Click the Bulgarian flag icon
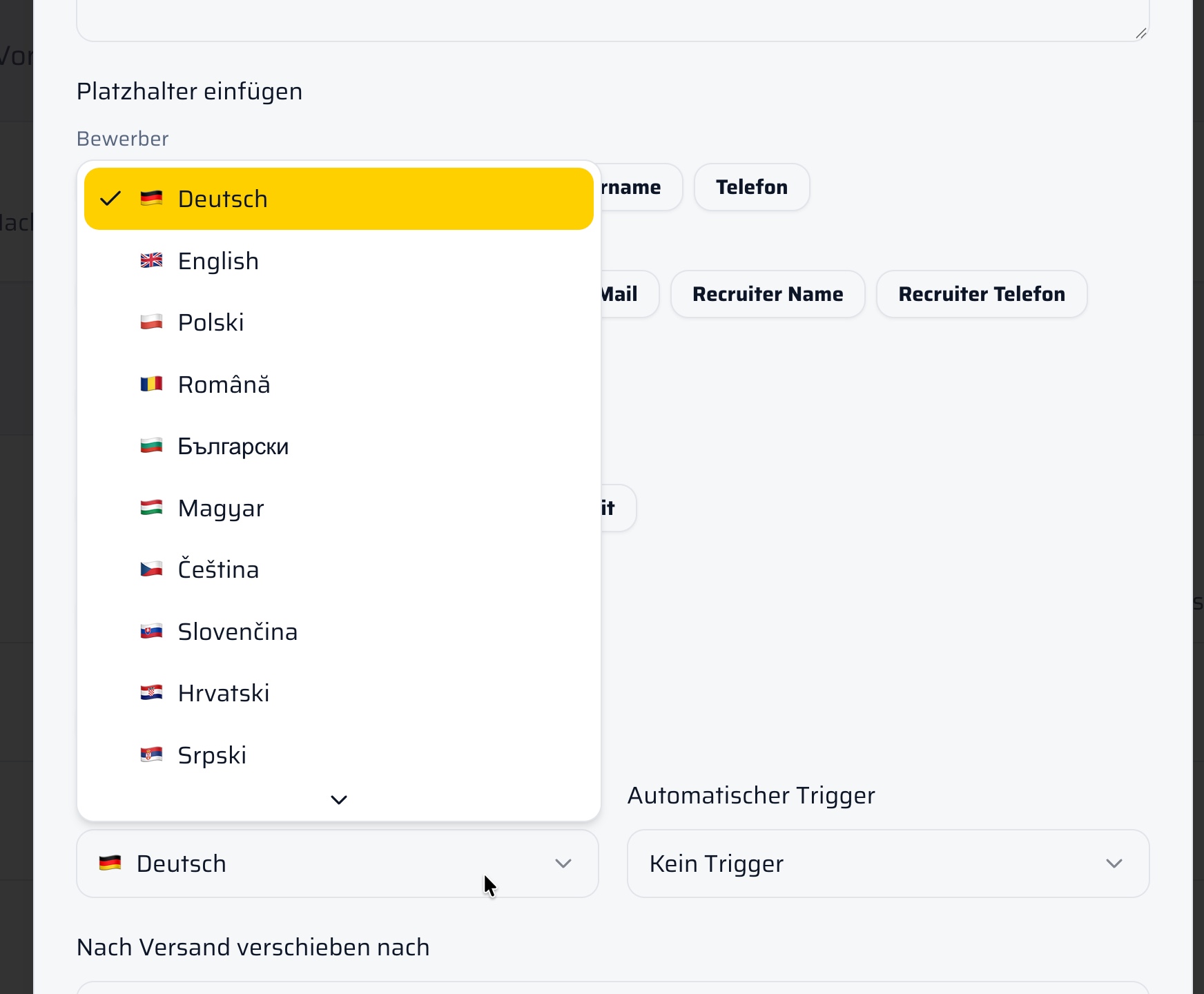The image size is (1204, 994). click(x=151, y=445)
